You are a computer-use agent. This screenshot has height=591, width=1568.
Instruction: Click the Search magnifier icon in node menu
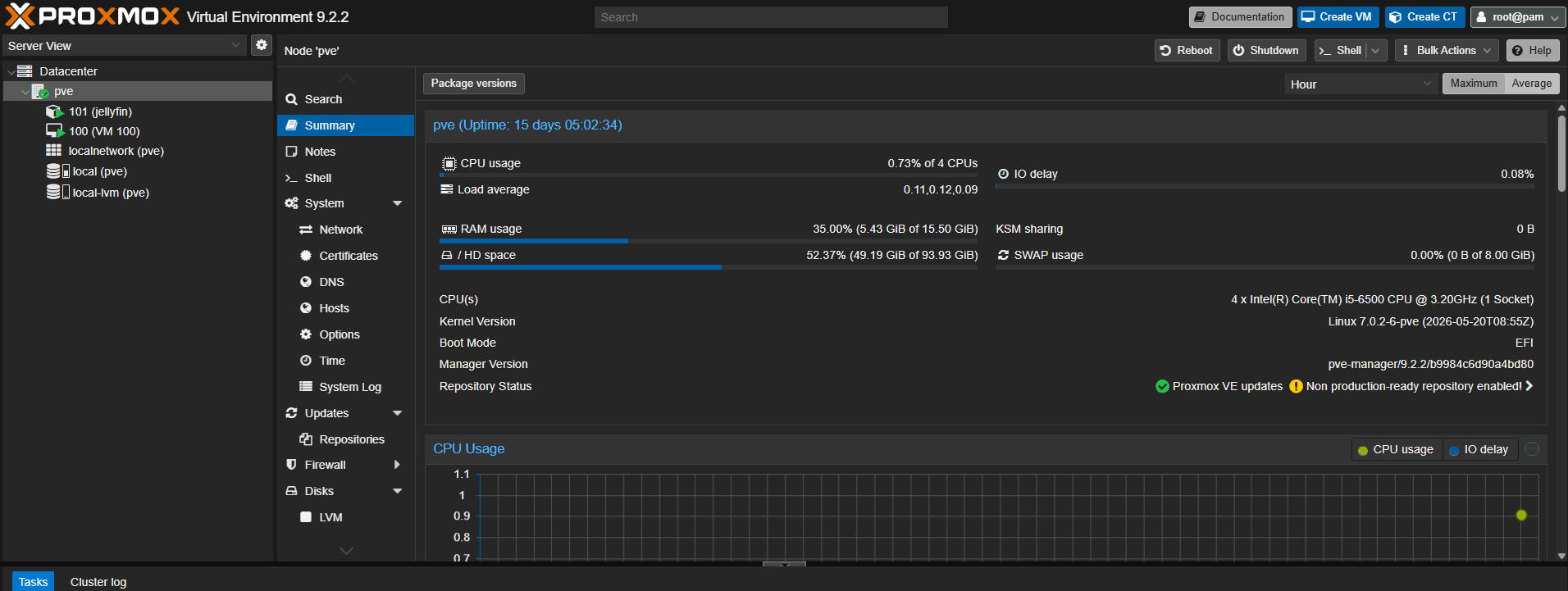(x=291, y=99)
